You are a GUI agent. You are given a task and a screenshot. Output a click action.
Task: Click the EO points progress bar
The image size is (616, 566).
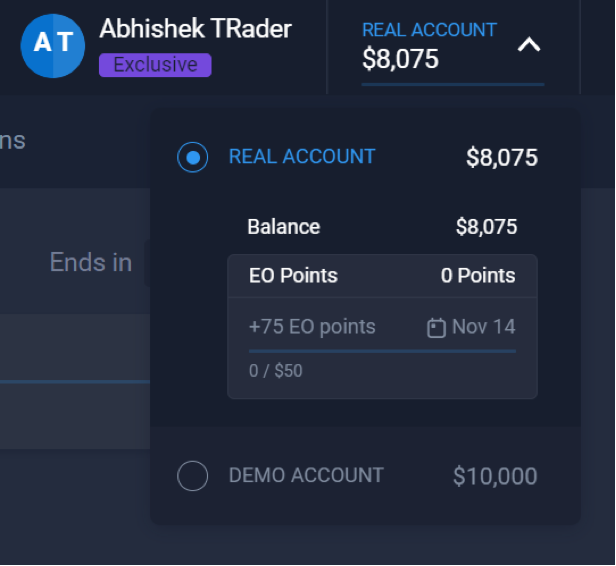[x=382, y=351]
